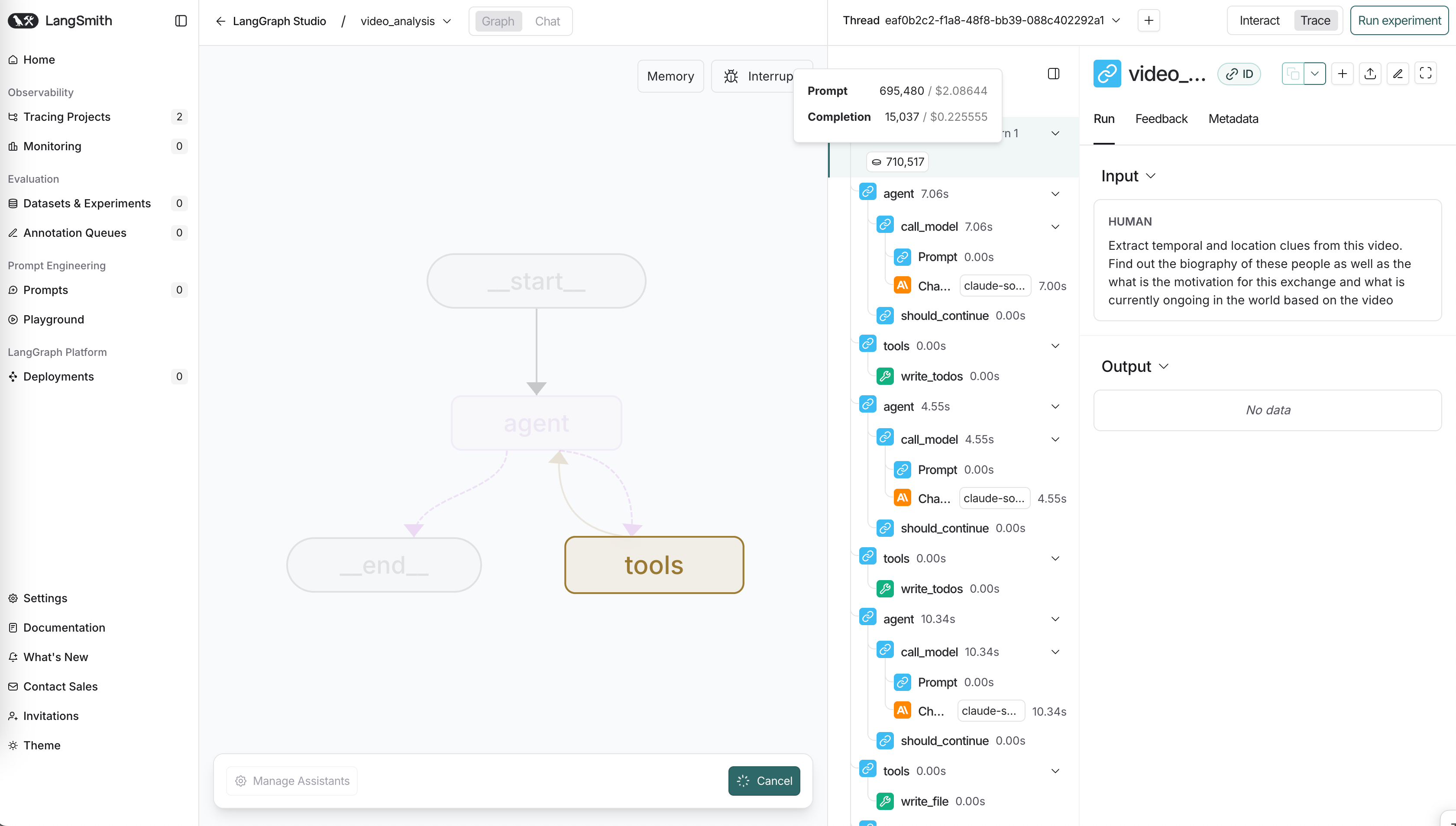1456x826 pixels.
Task: Click the plus icon for new thread
Action: tap(1149, 20)
